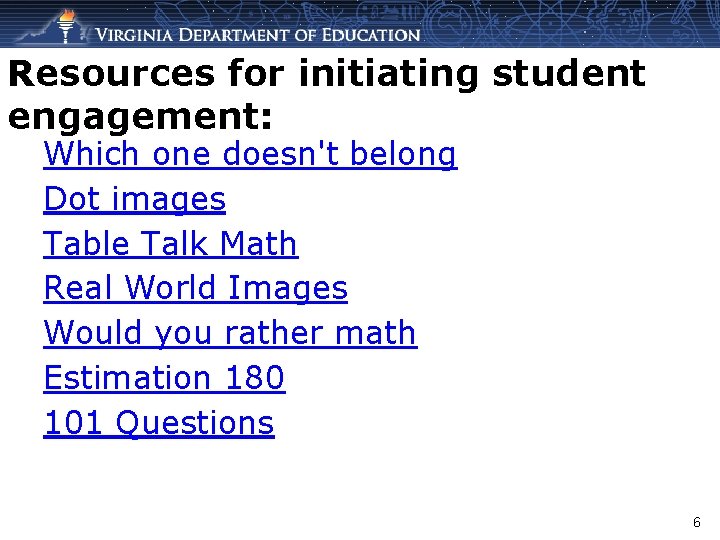Open the 'Which one doesn't belong' link
720x540 pixels.
pyautogui.click(x=250, y=155)
